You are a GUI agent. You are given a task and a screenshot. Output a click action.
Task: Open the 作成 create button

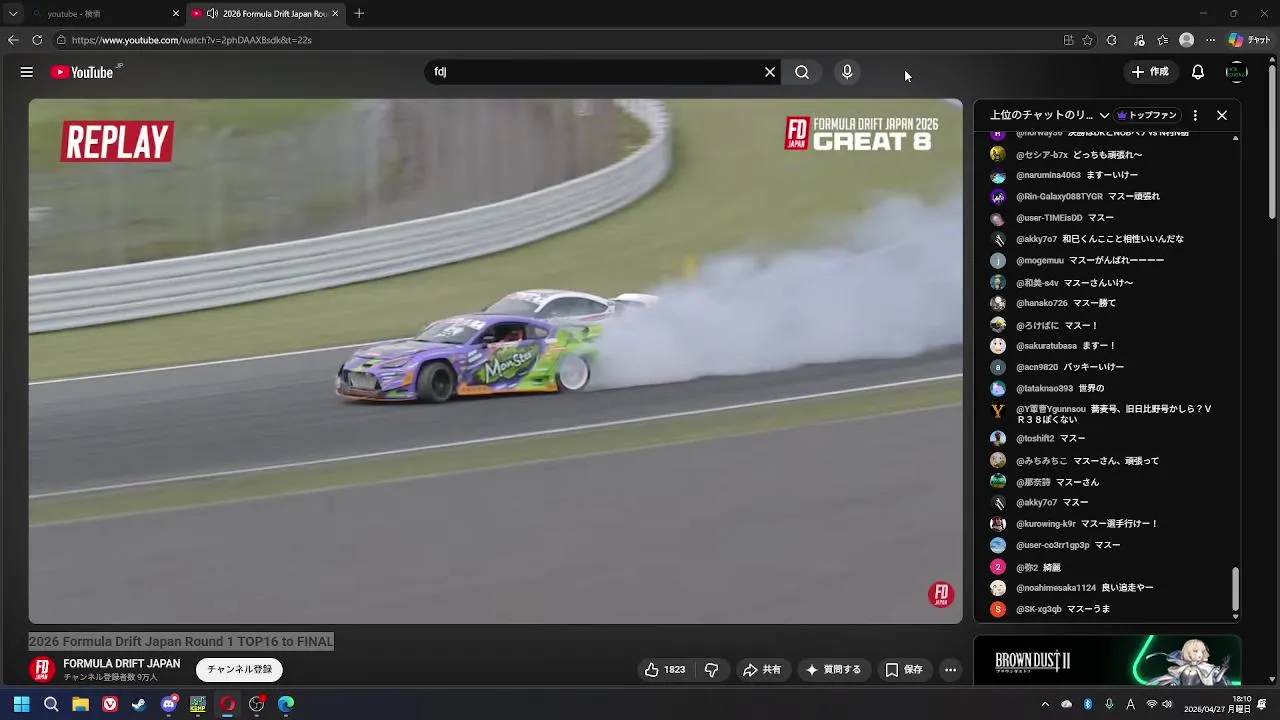[x=1150, y=72]
